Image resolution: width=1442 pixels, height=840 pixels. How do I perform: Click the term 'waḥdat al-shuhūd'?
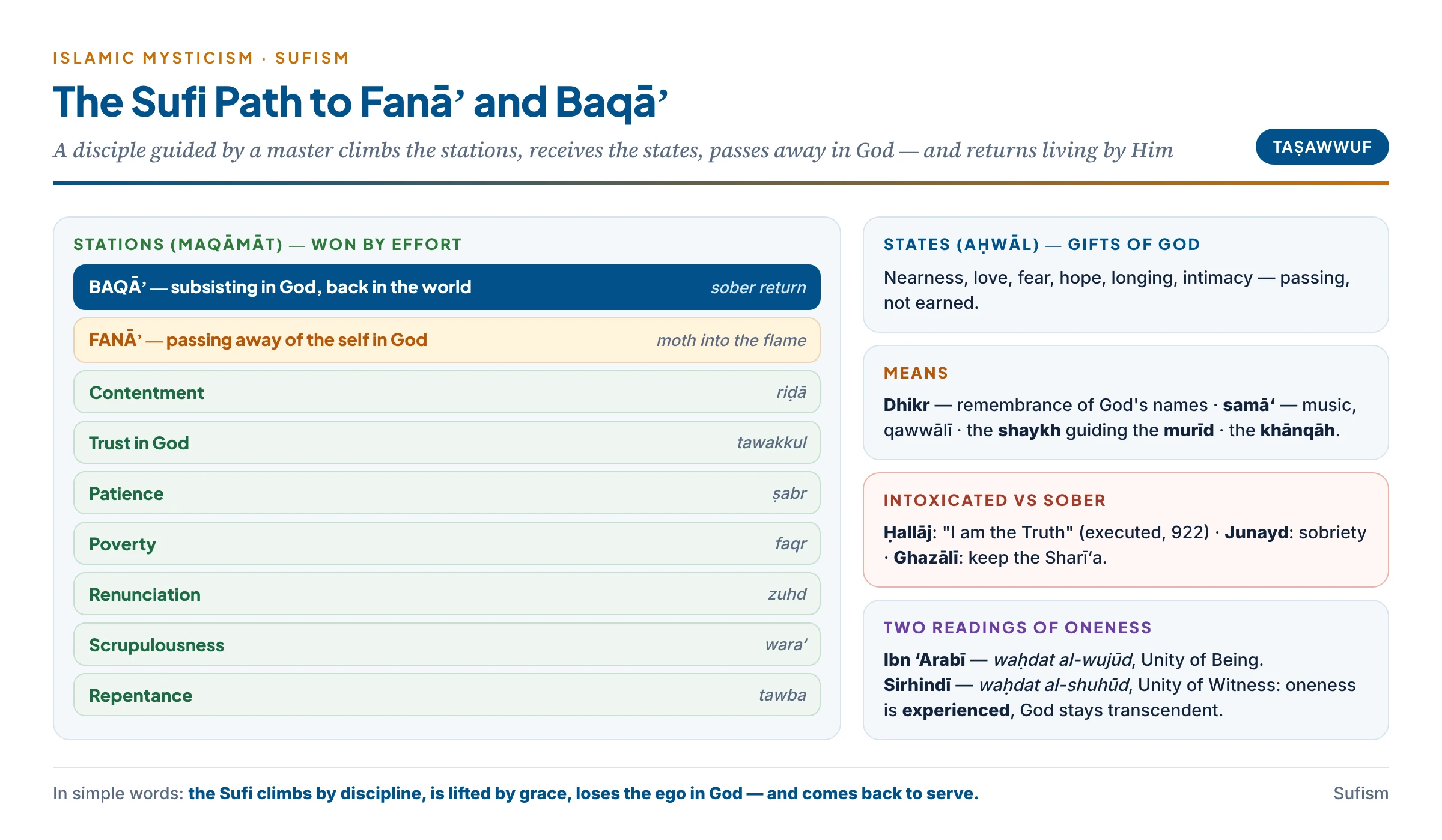tap(1054, 685)
